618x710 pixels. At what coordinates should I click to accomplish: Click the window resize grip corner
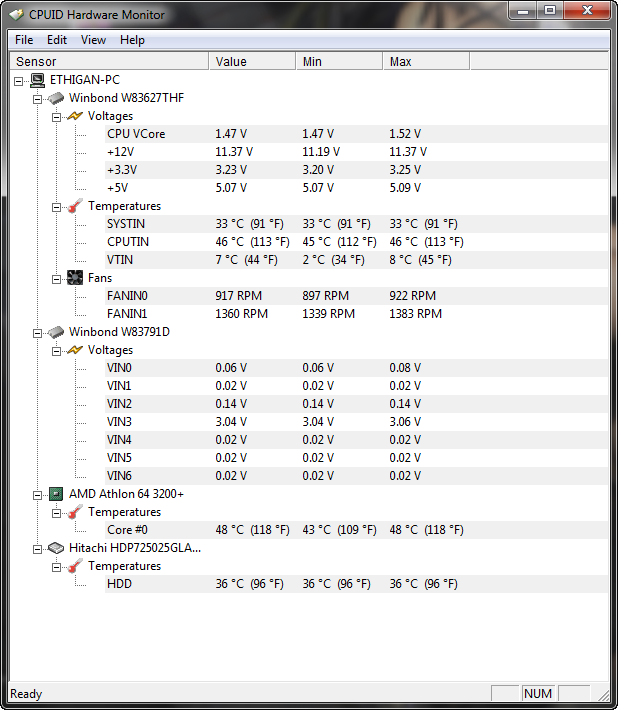coord(603,695)
